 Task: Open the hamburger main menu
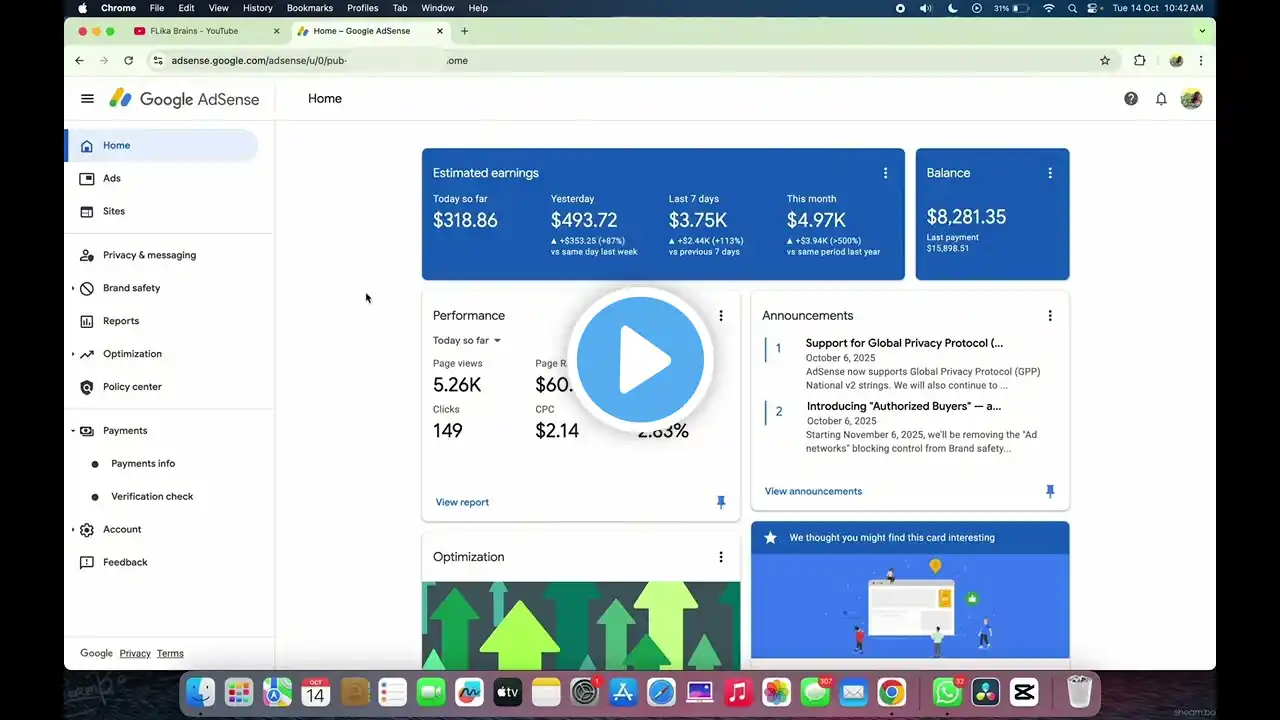[x=87, y=99]
